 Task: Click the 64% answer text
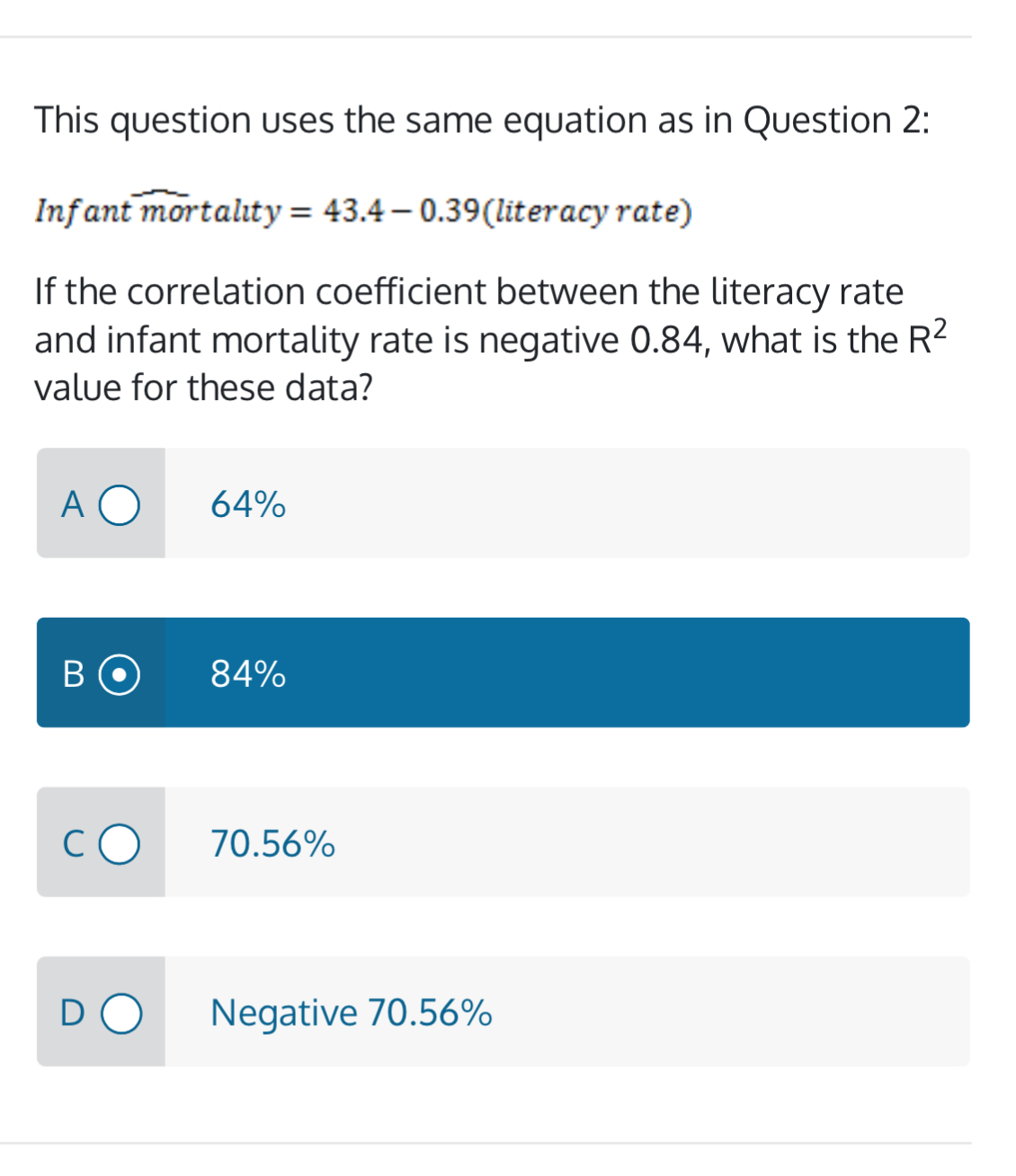click(x=246, y=504)
